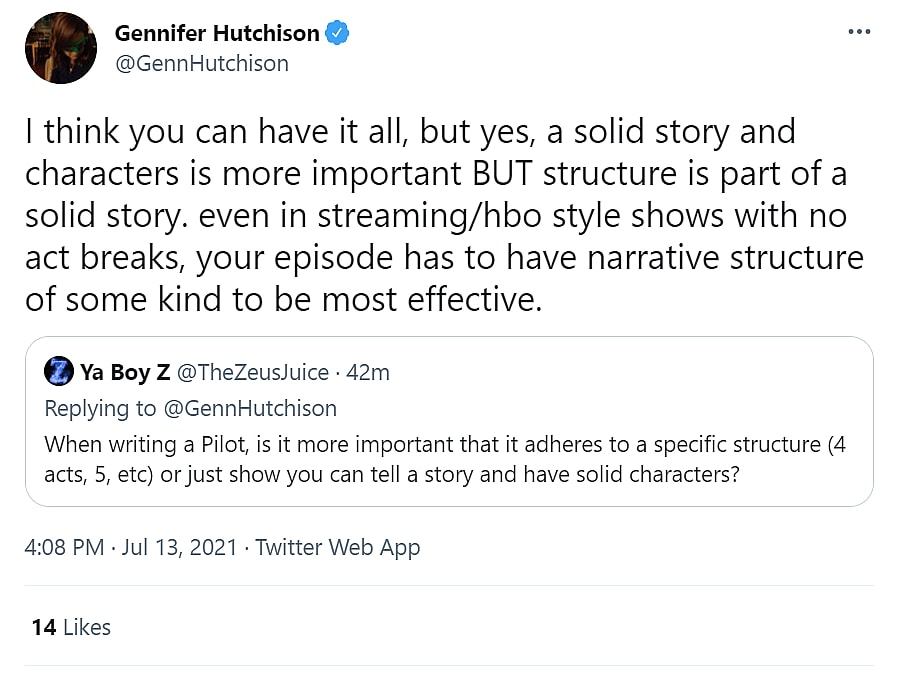Open the Gennifer Hutchison display name link
Viewport: 898px width, 674px height.
pyautogui.click(x=217, y=33)
